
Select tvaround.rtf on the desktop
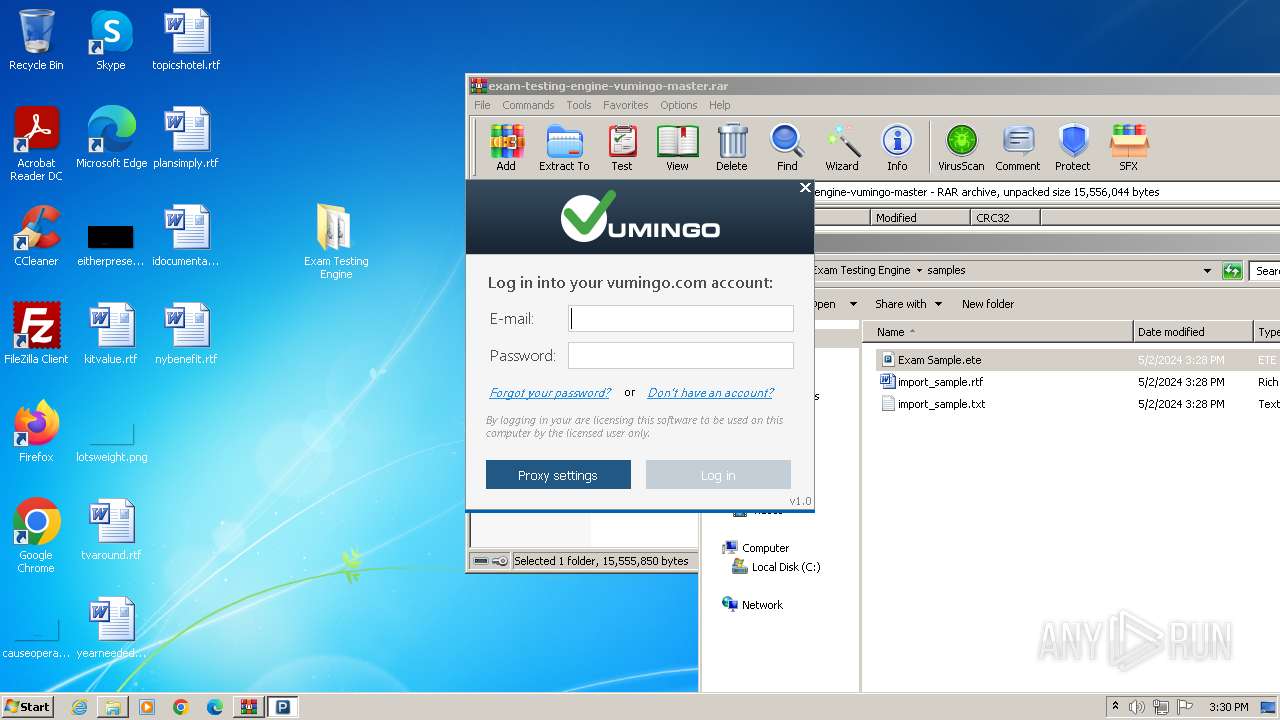111,530
